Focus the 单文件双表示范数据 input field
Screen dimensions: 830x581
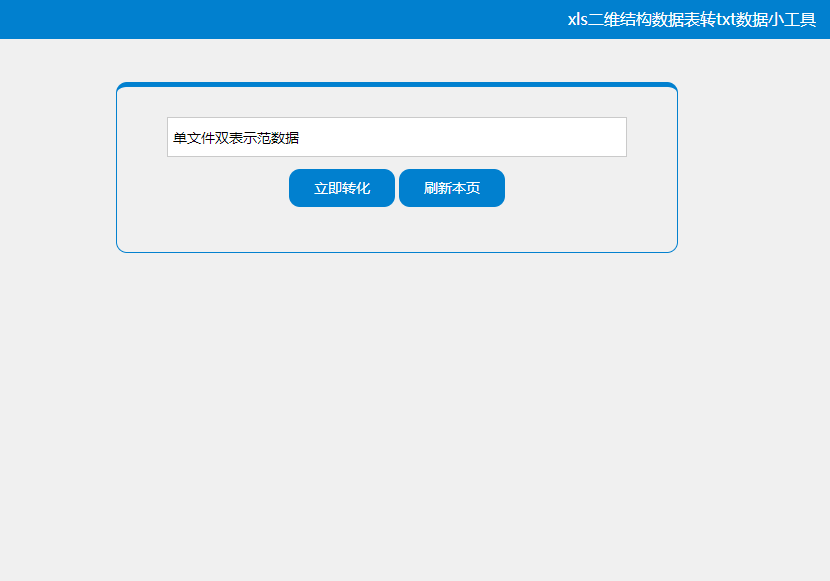tap(397, 137)
